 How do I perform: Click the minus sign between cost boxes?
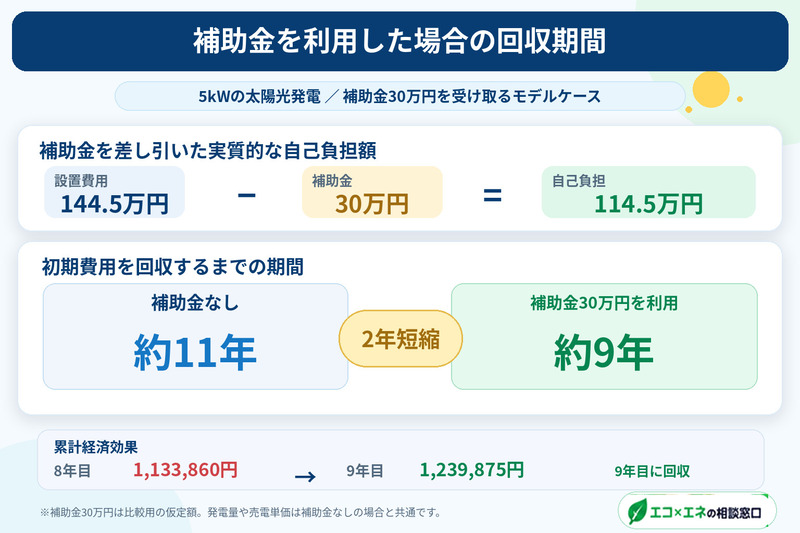click(246, 195)
